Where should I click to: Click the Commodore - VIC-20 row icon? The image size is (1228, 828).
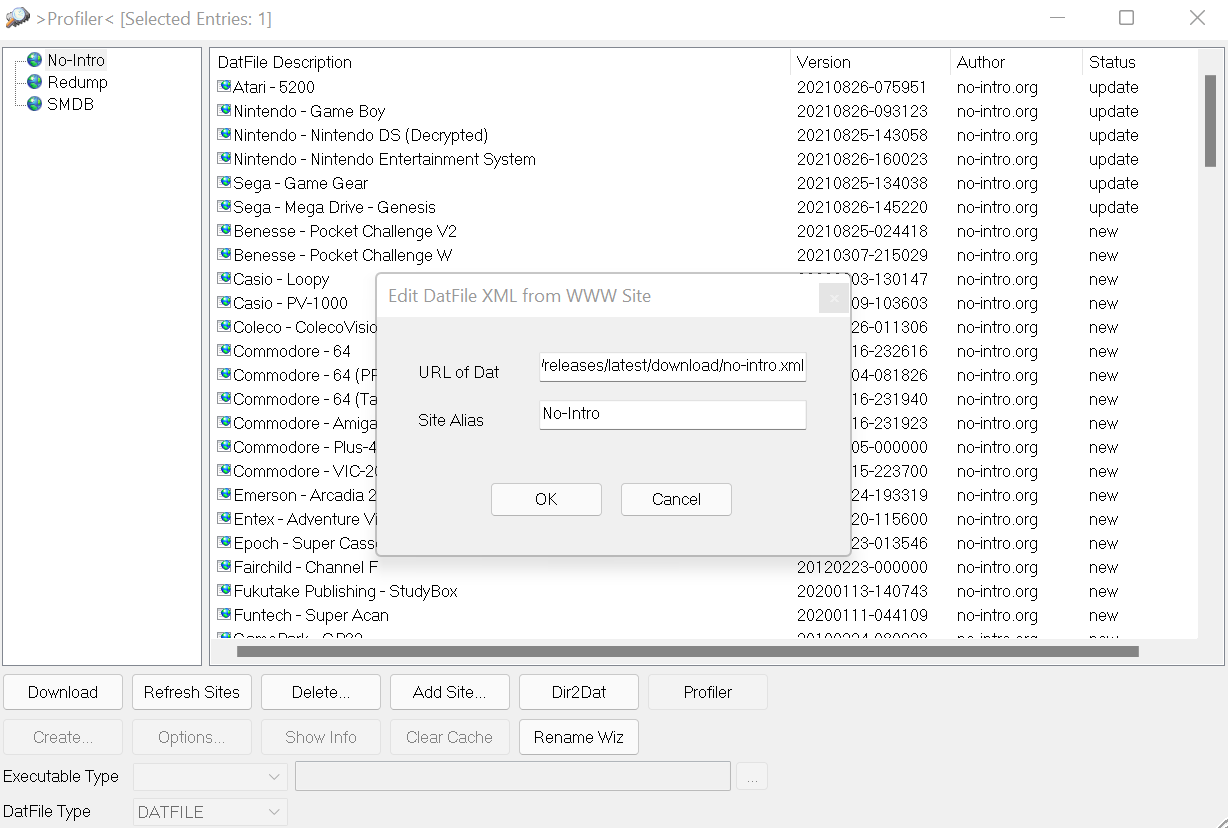tap(225, 470)
